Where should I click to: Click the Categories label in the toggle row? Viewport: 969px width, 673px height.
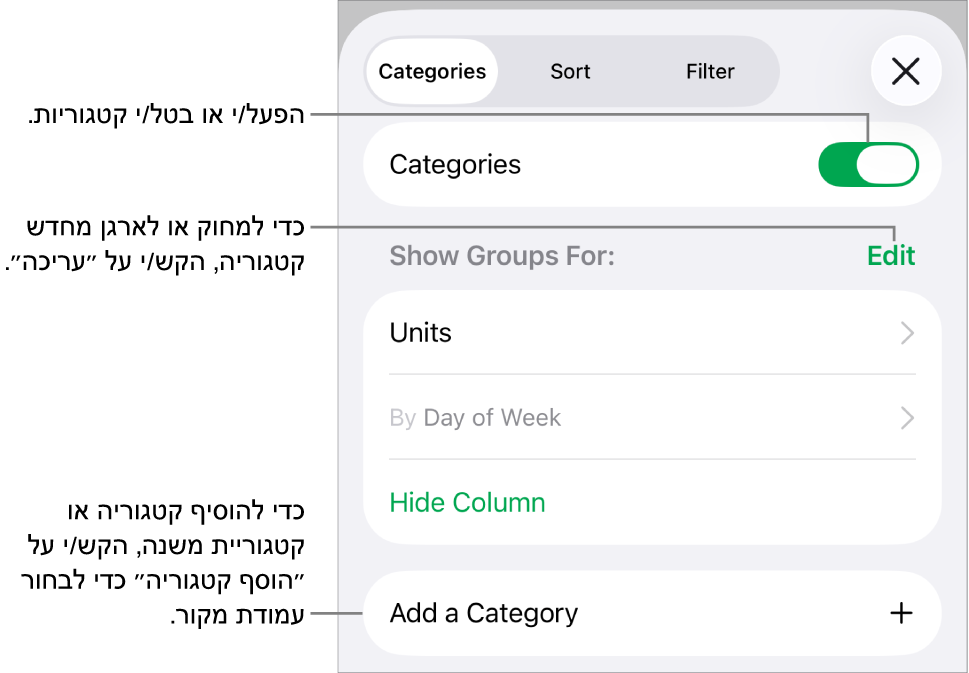pos(455,165)
